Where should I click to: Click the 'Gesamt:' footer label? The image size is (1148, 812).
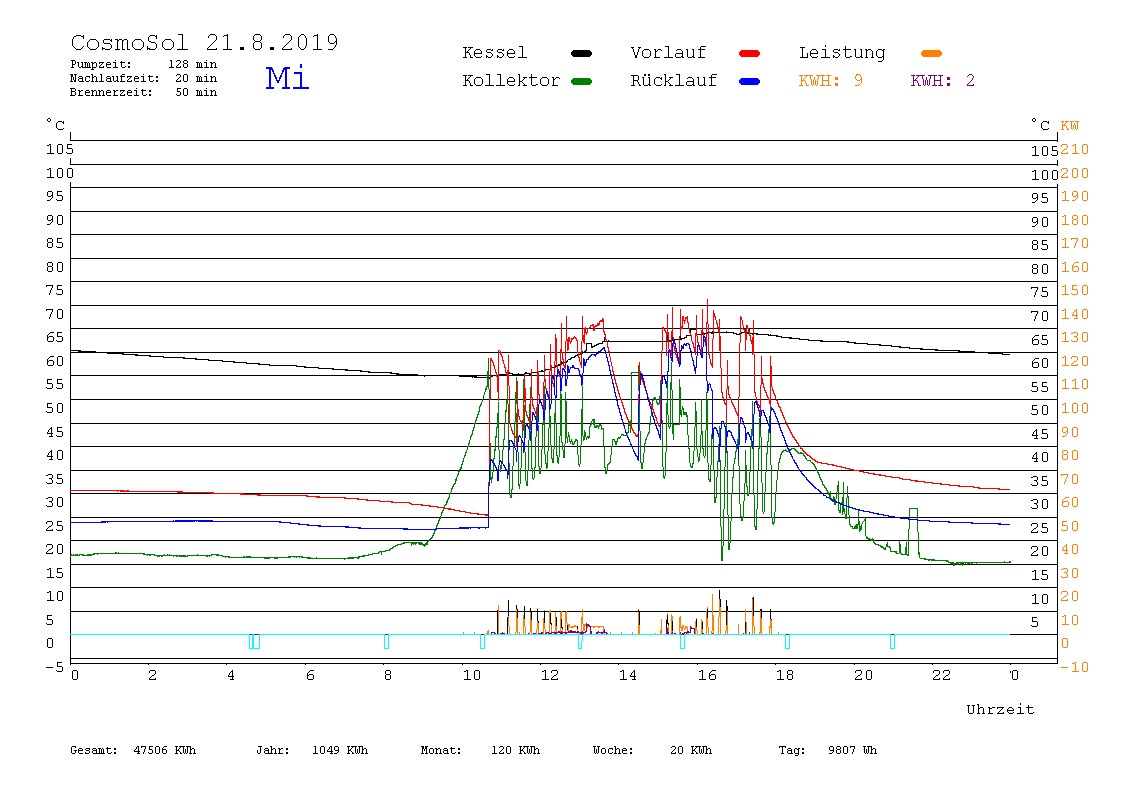94,750
